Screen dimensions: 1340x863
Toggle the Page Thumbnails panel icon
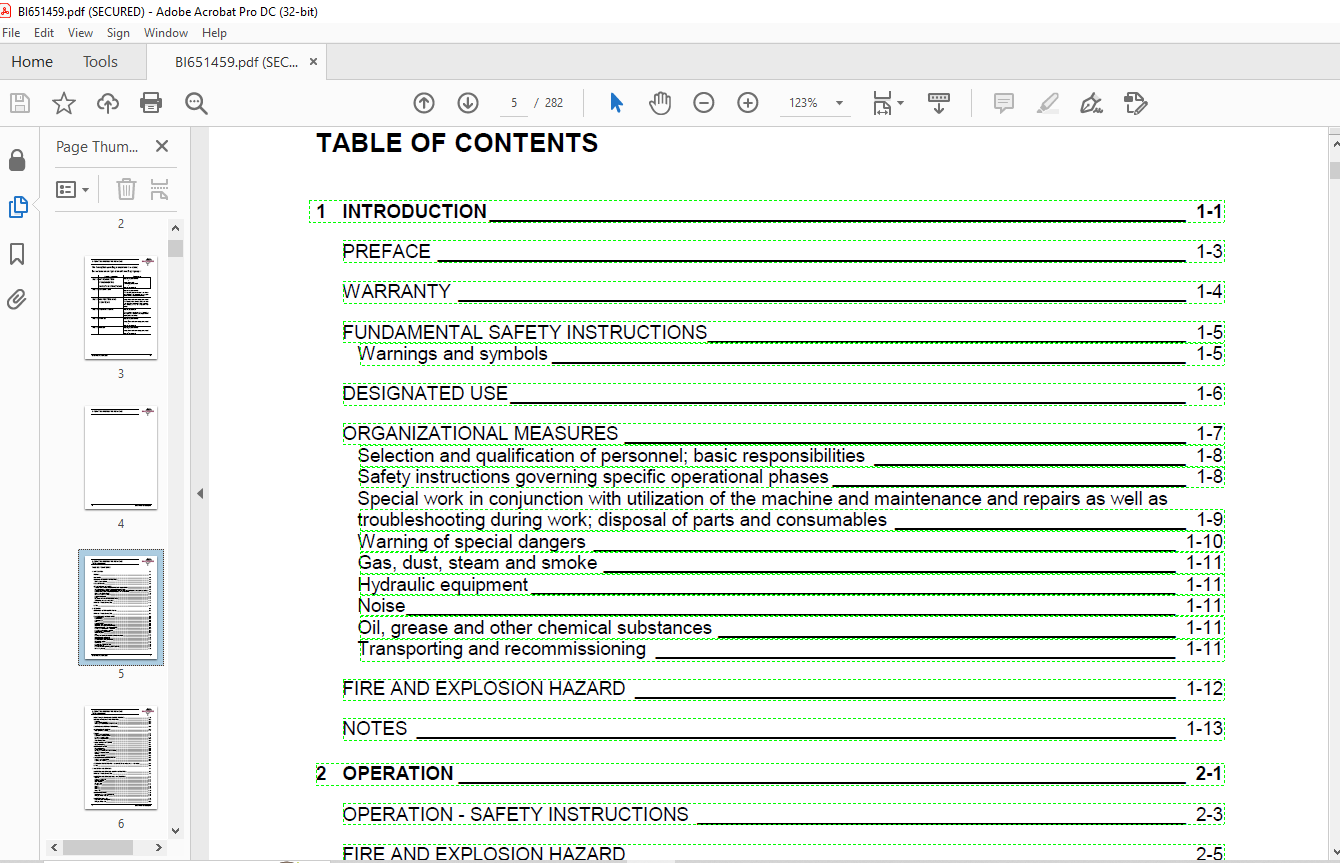[17, 207]
